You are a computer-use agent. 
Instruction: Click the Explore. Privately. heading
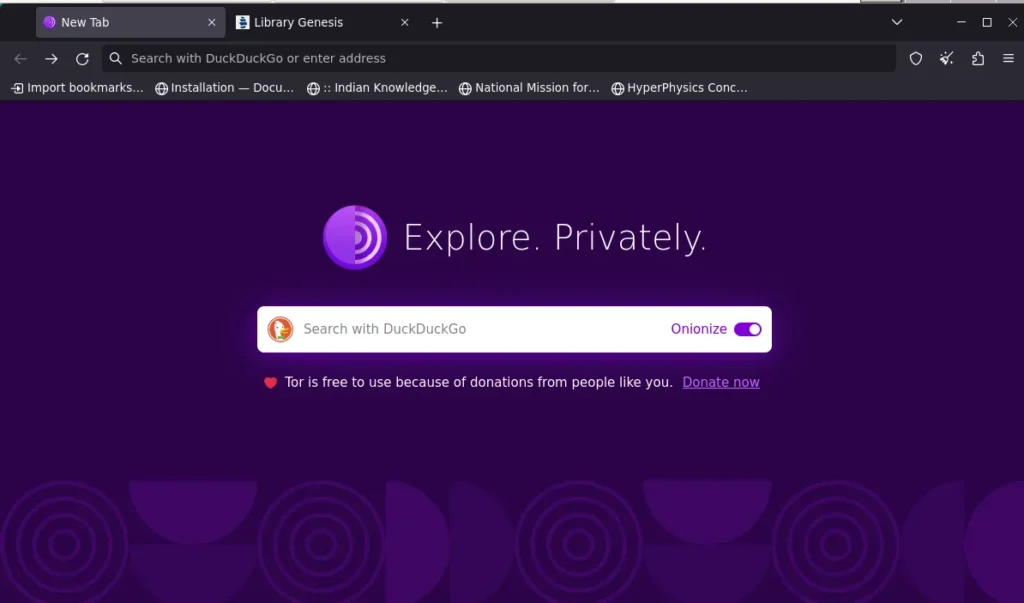555,237
